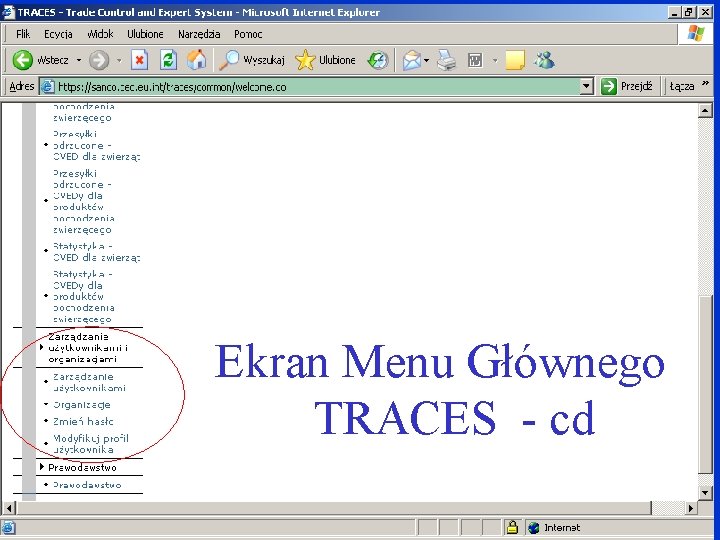Click the Internet zone globe icon
Screen dimensions: 720x540
(x=534, y=528)
